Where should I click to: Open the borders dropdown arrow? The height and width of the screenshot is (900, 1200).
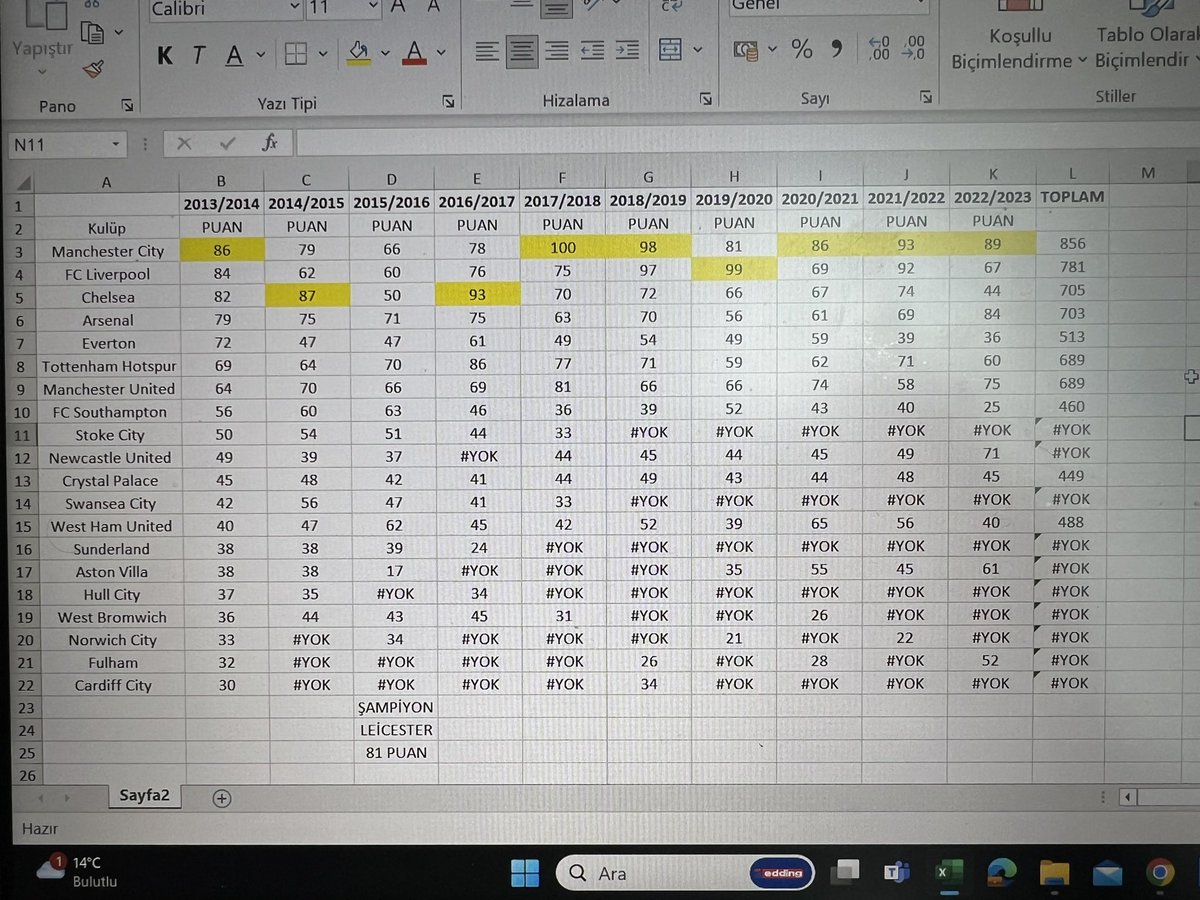tap(322, 54)
